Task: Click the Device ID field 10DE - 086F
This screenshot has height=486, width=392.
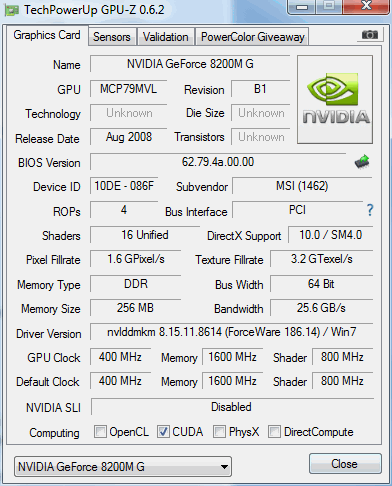Action: pos(124,186)
